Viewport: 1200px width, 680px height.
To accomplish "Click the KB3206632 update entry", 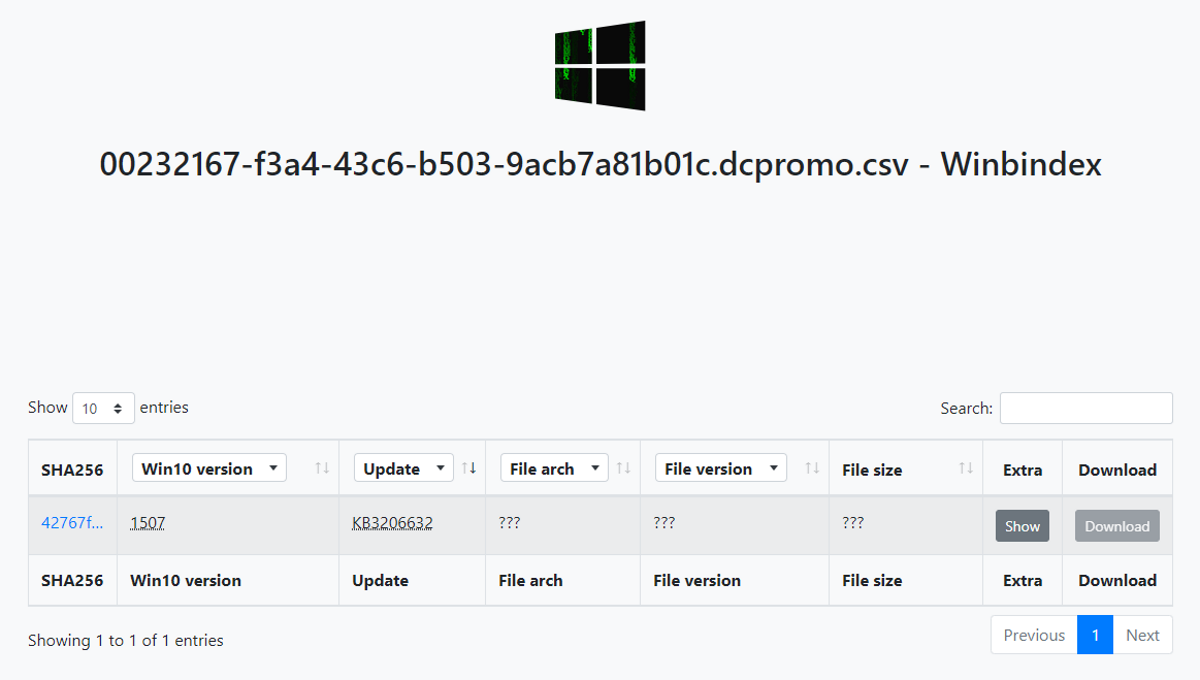I will (x=392, y=523).
